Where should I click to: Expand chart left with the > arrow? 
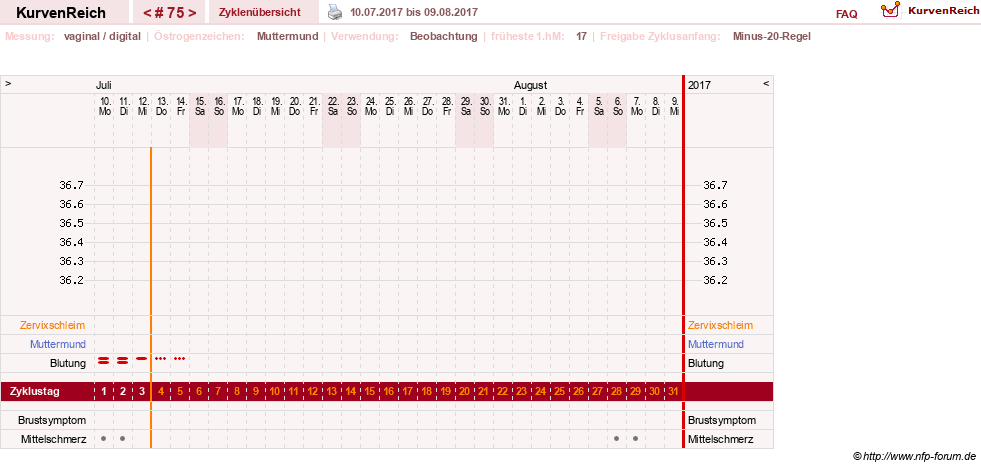[8, 83]
